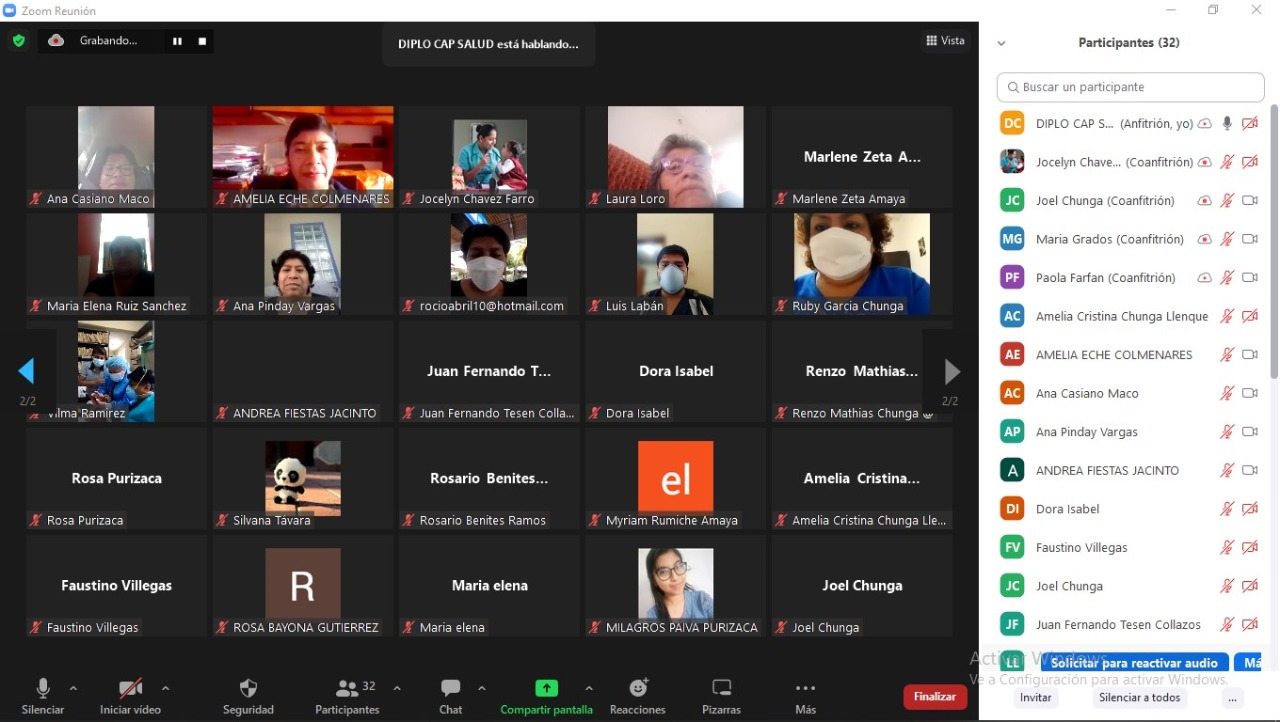Click muted mic icon for Ana Casiano Maco row

[1227, 393]
